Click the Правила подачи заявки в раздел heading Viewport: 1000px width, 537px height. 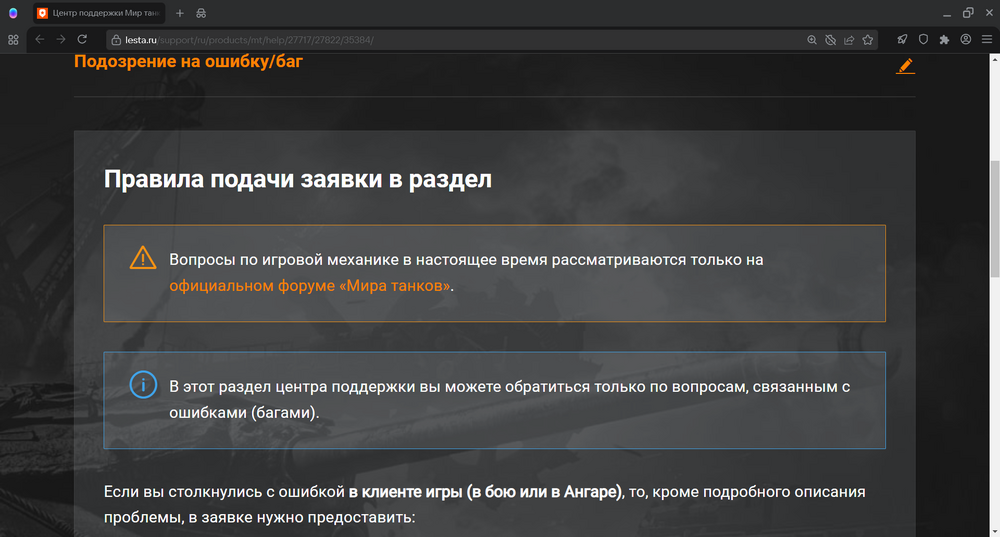click(298, 179)
